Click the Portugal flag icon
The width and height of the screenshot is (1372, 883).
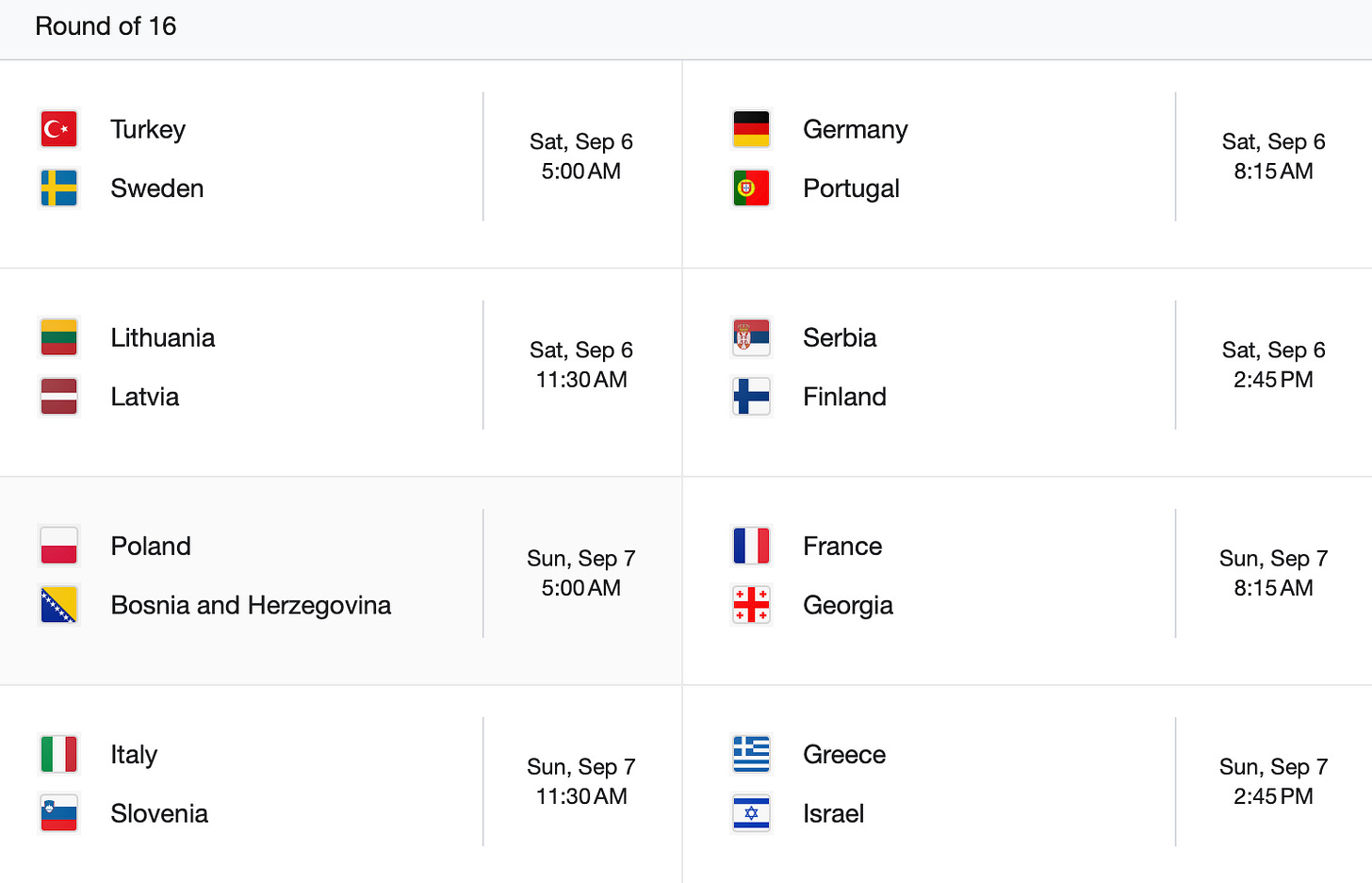point(751,188)
